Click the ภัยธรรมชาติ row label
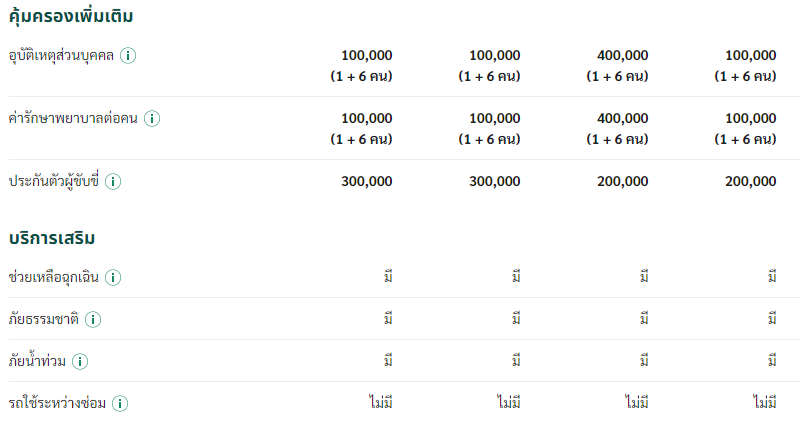 pos(44,319)
